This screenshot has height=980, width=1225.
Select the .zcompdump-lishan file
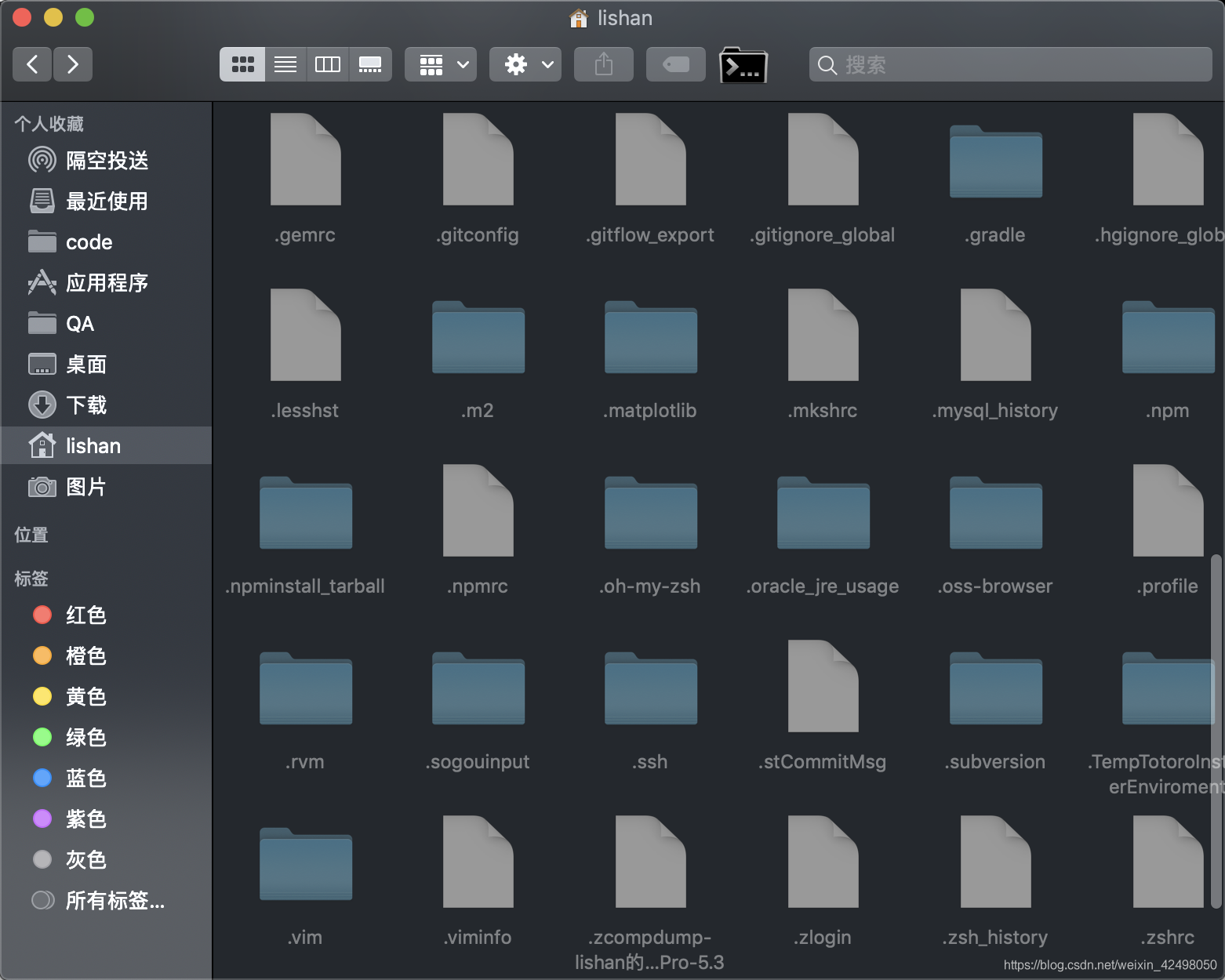(651, 862)
